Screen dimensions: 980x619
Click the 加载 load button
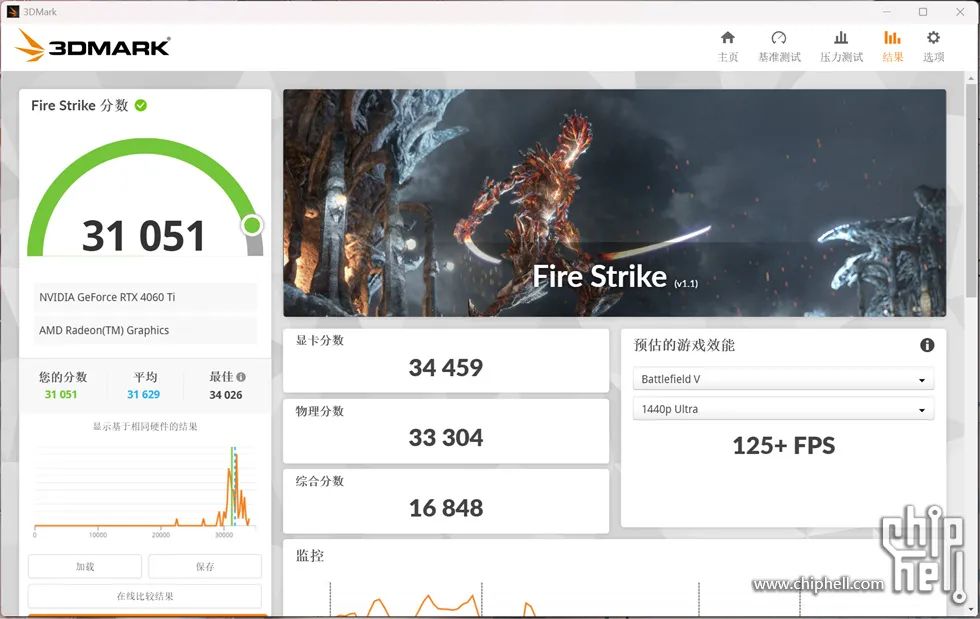[x=85, y=566]
